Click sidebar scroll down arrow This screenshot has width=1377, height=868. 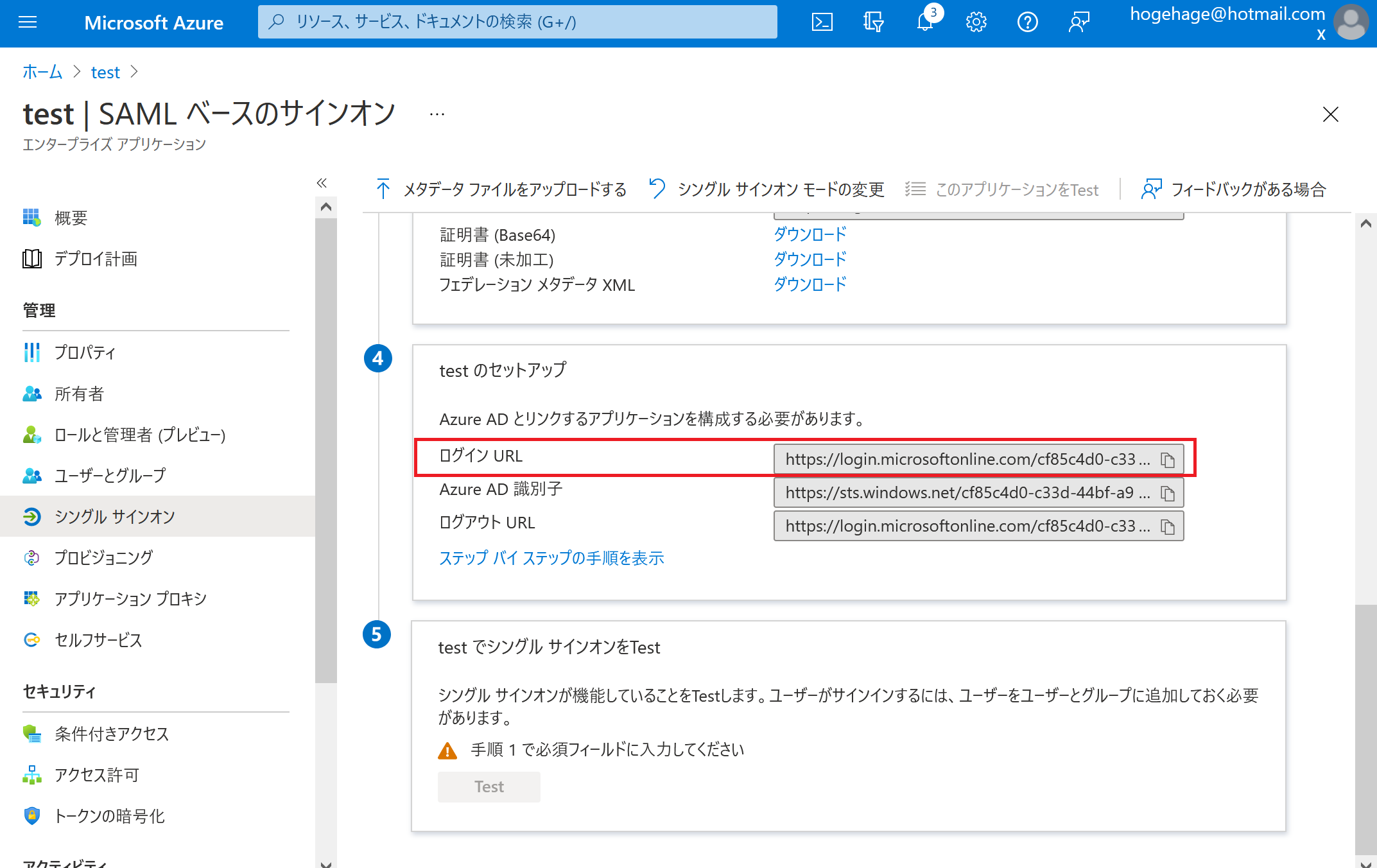point(326,864)
